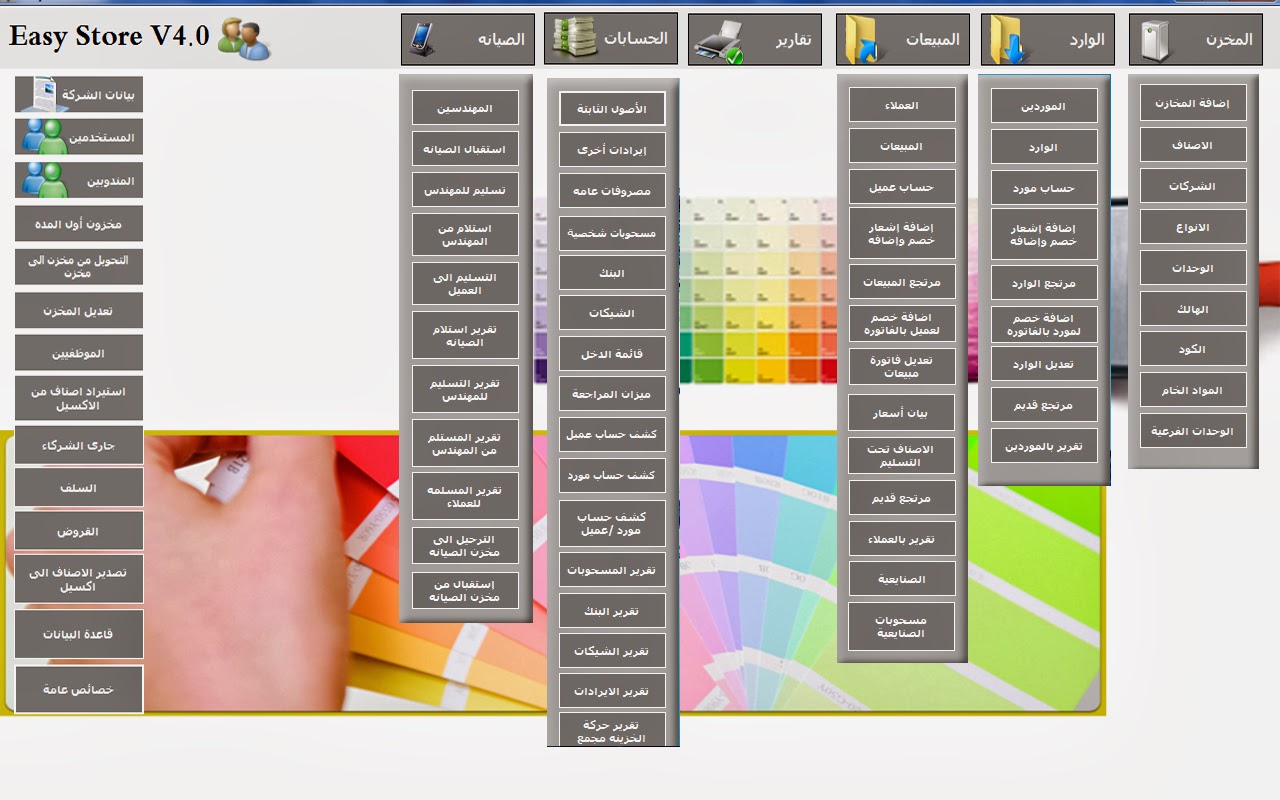Select الشركات in المخزن menu
The height and width of the screenshot is (800, 1280).
1193,185
